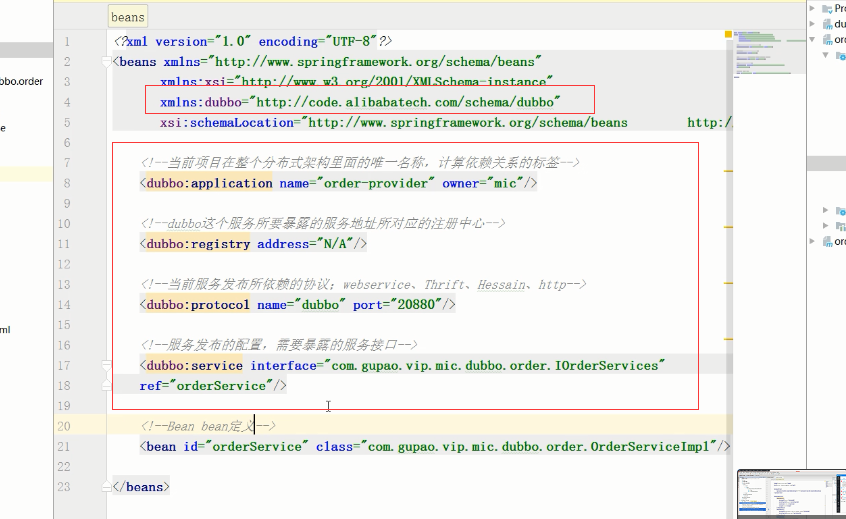
Task: Click the 'Bean bean定义' comment on line 20
Action: (x=208, y=426)
